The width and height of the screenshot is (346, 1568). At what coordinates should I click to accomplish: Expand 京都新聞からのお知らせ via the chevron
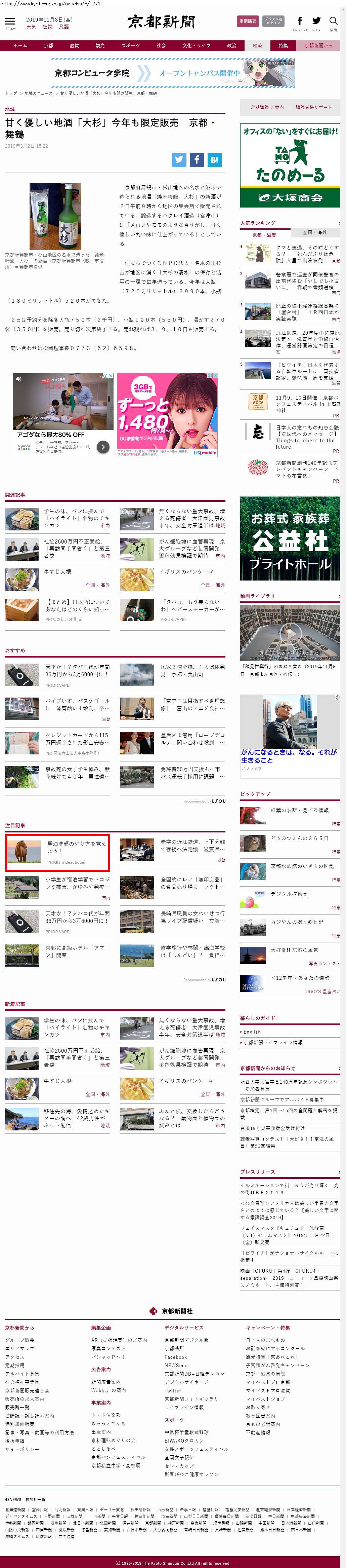pos(339,1068)
